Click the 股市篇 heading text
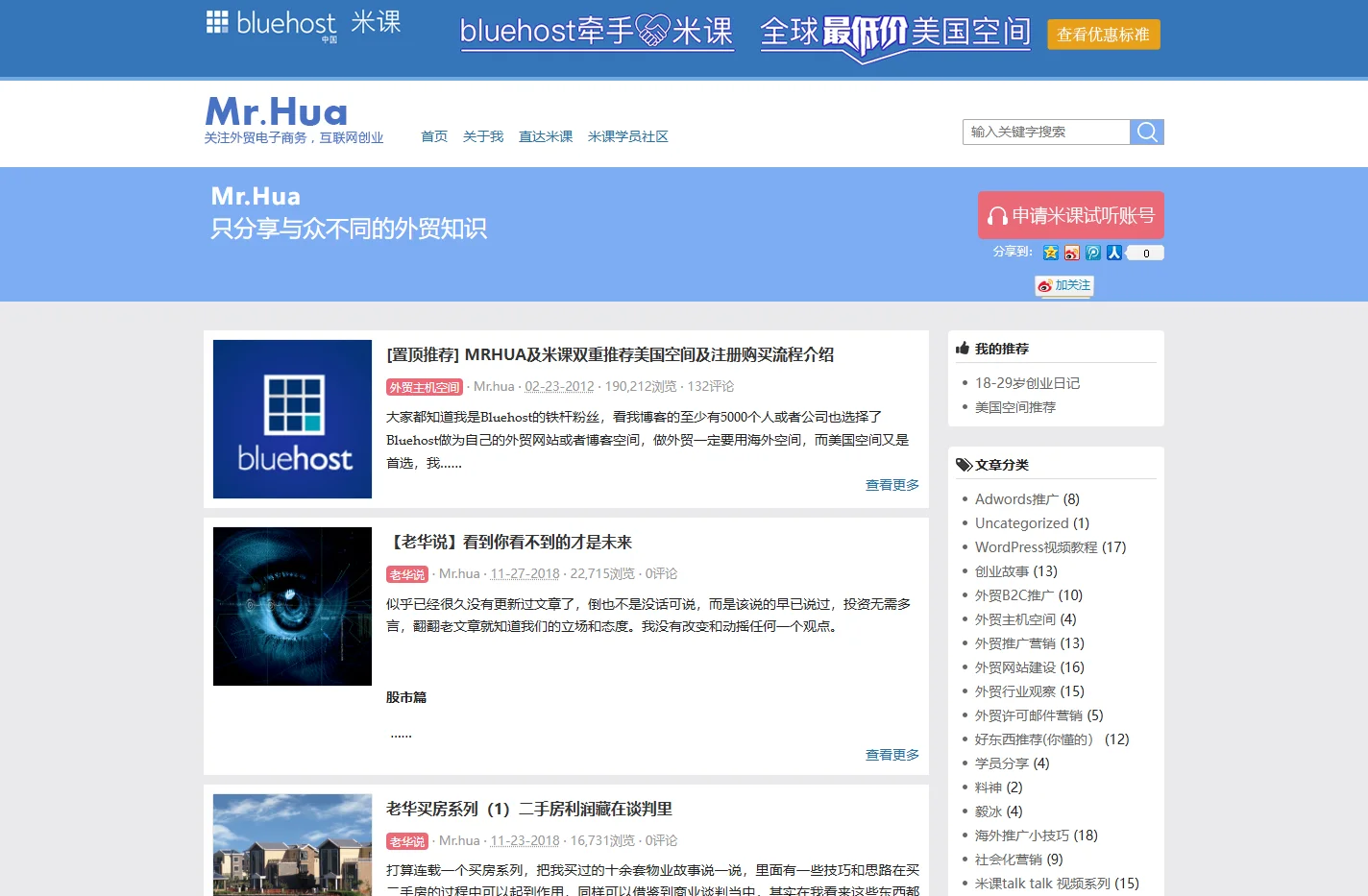Viewport: 1368px width, 896px height. pyautogui.click(x=406, y=697)
